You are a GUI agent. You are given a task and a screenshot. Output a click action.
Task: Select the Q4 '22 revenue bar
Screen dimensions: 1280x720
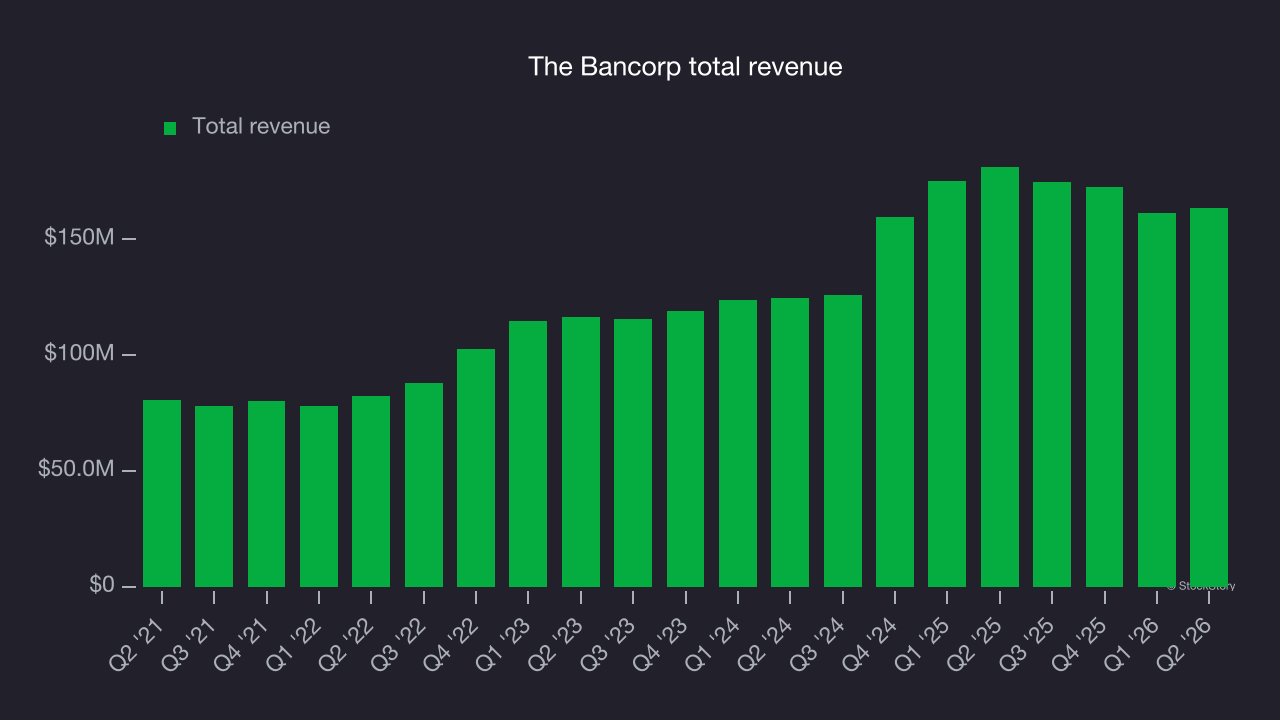tap(476, 468)
